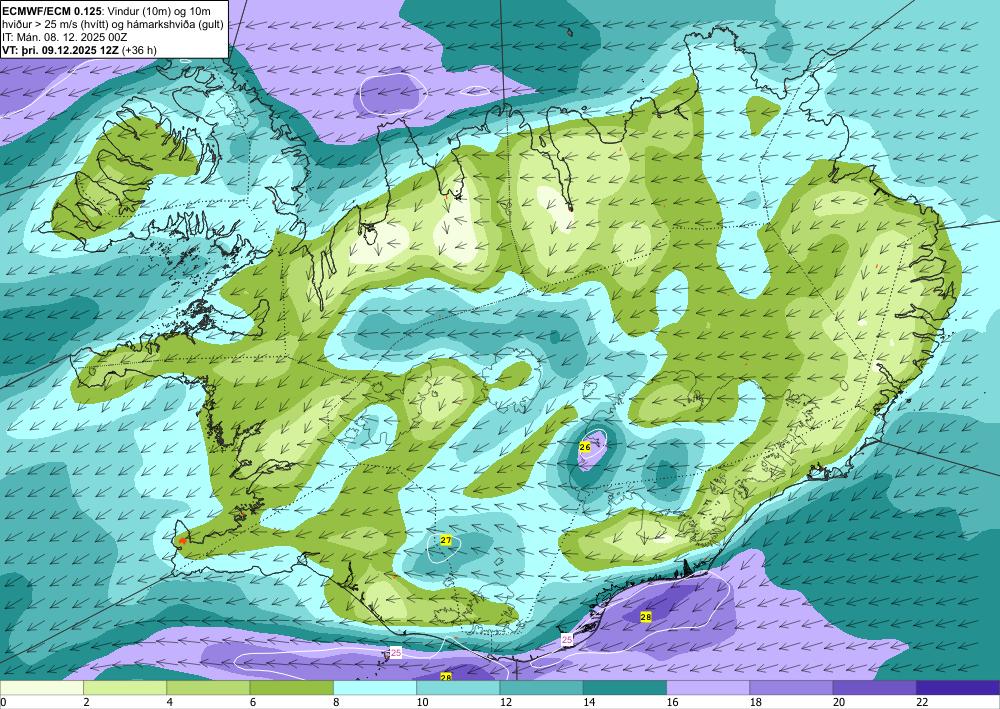Click the legend swatch between 2 and 4
The height and width of the screenshot is (709, 1000).
(125, 687)
